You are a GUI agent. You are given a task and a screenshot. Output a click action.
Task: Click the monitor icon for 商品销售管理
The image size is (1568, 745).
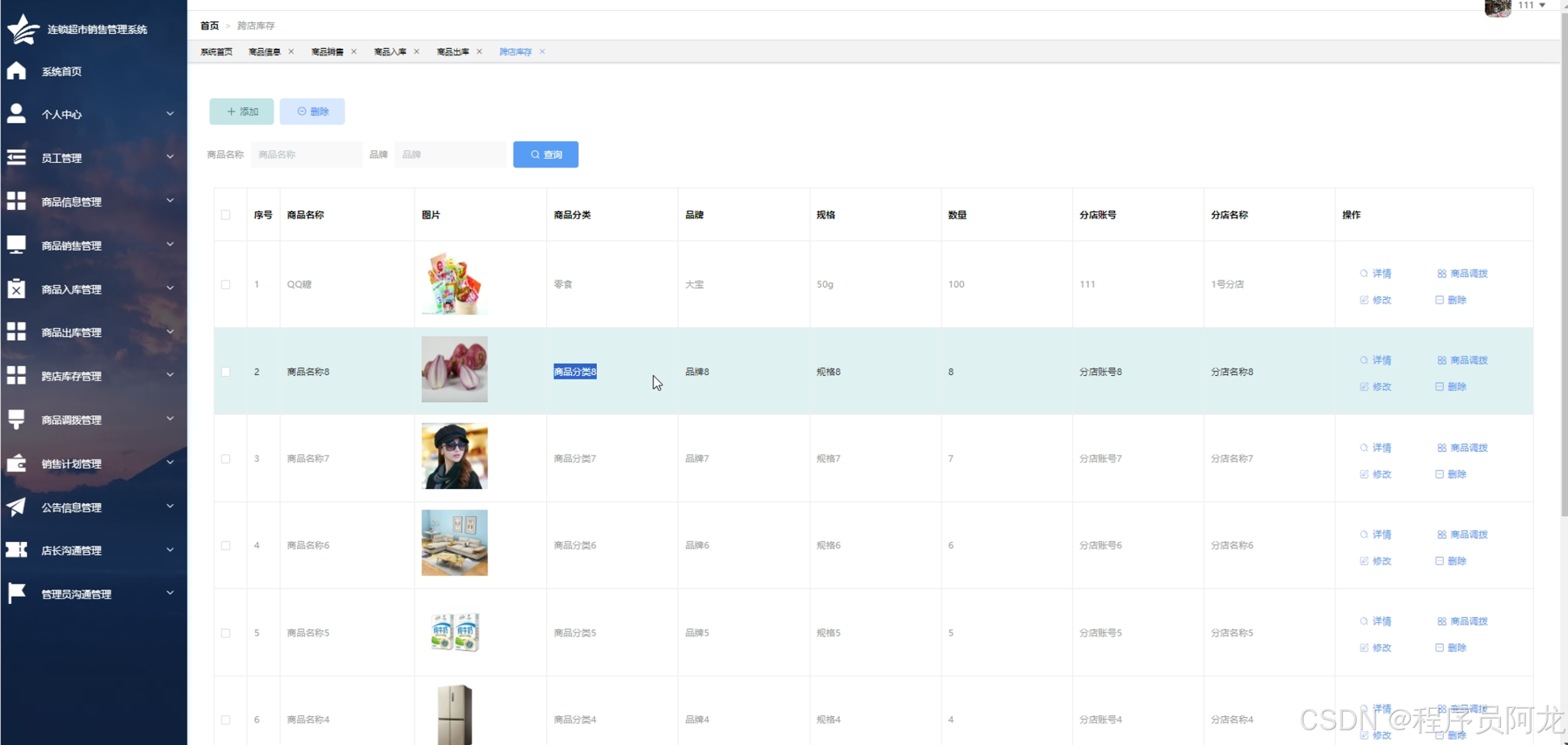pos(17,245)
